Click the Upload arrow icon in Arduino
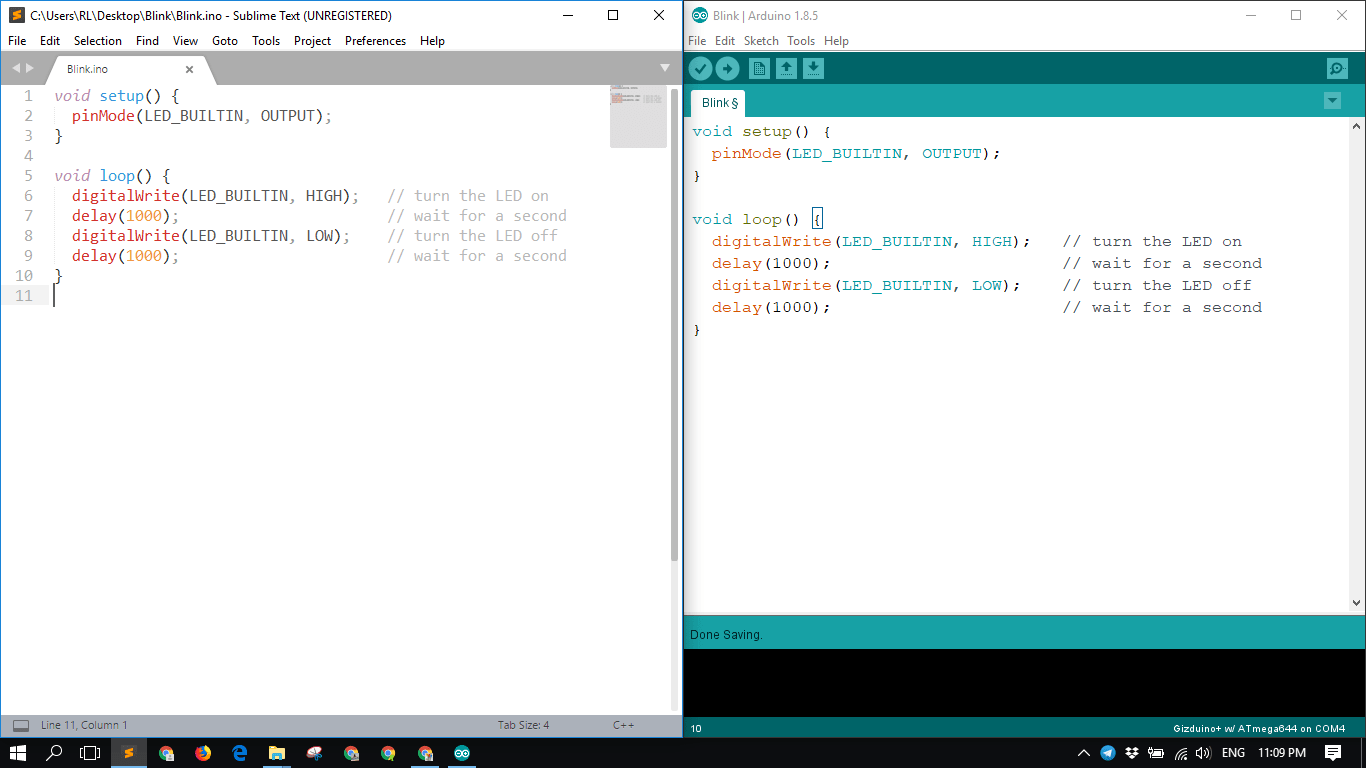 [x=727, y=68]
